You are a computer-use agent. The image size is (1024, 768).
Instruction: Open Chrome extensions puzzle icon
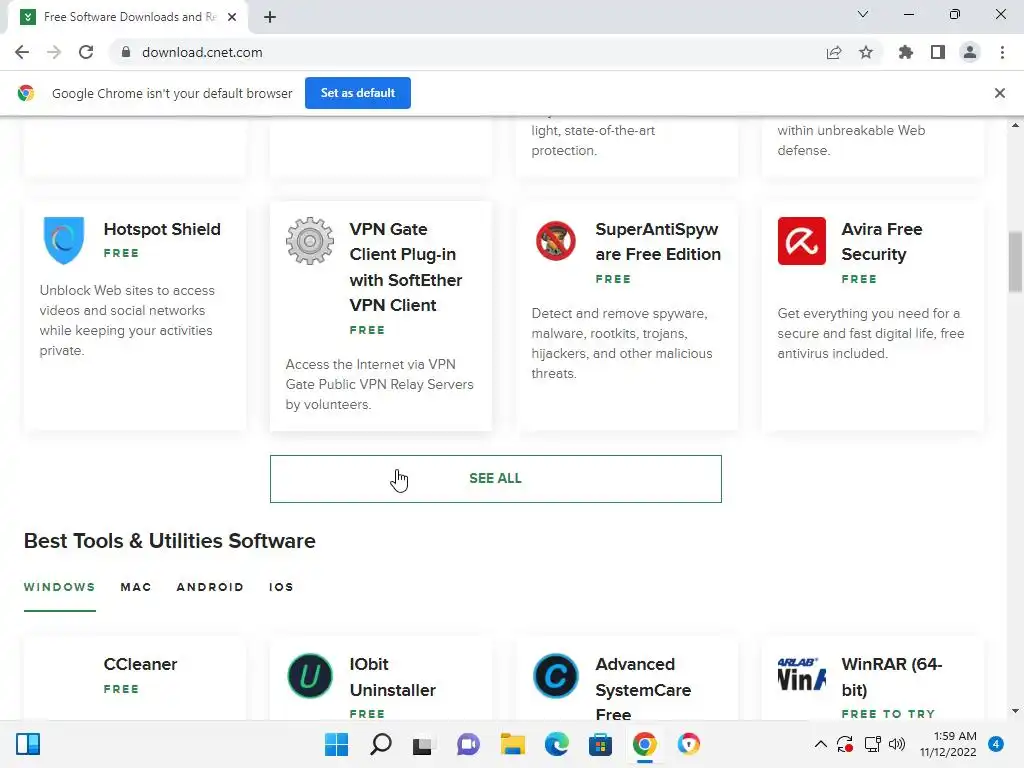(x=906, y=52)
